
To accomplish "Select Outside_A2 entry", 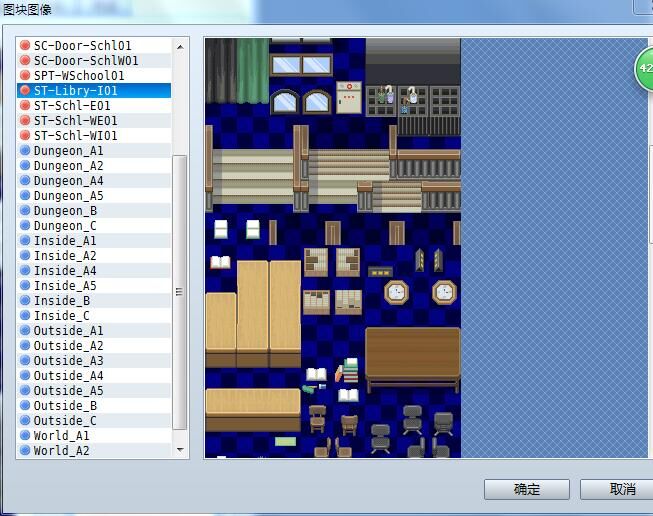I will coord(94,345).
